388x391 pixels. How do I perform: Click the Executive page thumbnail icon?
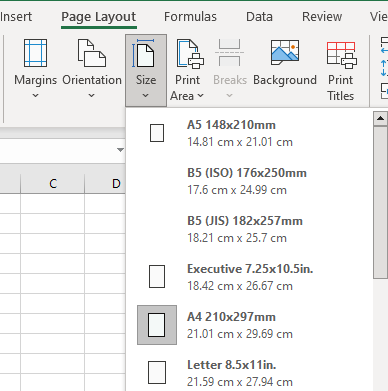click(157, 276)
